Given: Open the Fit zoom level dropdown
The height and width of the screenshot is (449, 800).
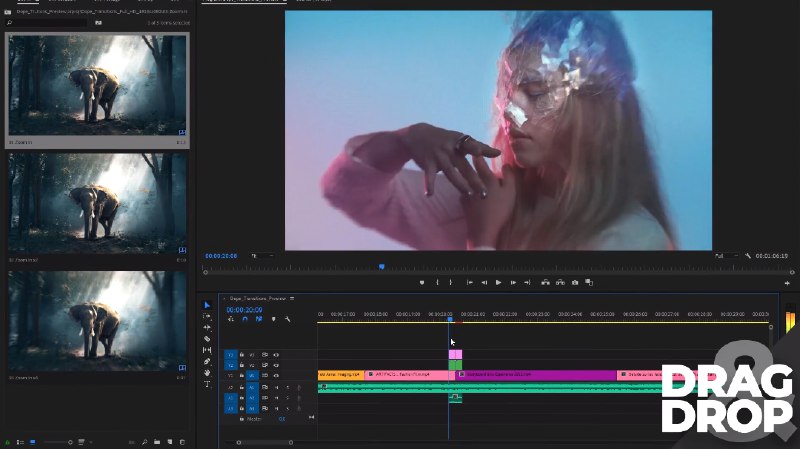Looking at the screenshot, I should 262,256.
